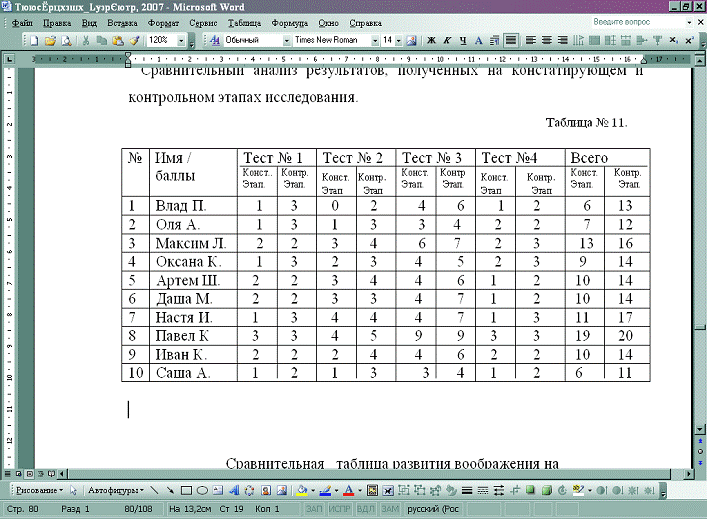
Task: Toggle Bold formatting (Ж)
Action: click(431, 41)
